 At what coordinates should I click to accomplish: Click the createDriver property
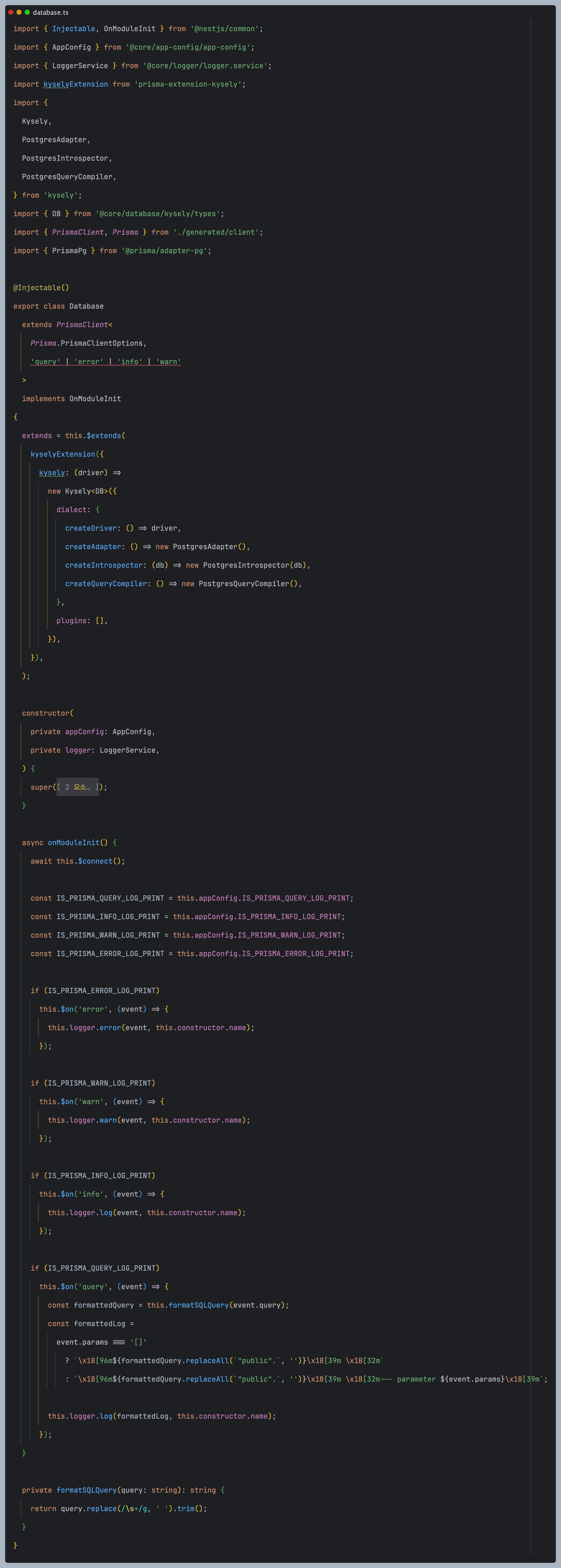coord(91,528)
